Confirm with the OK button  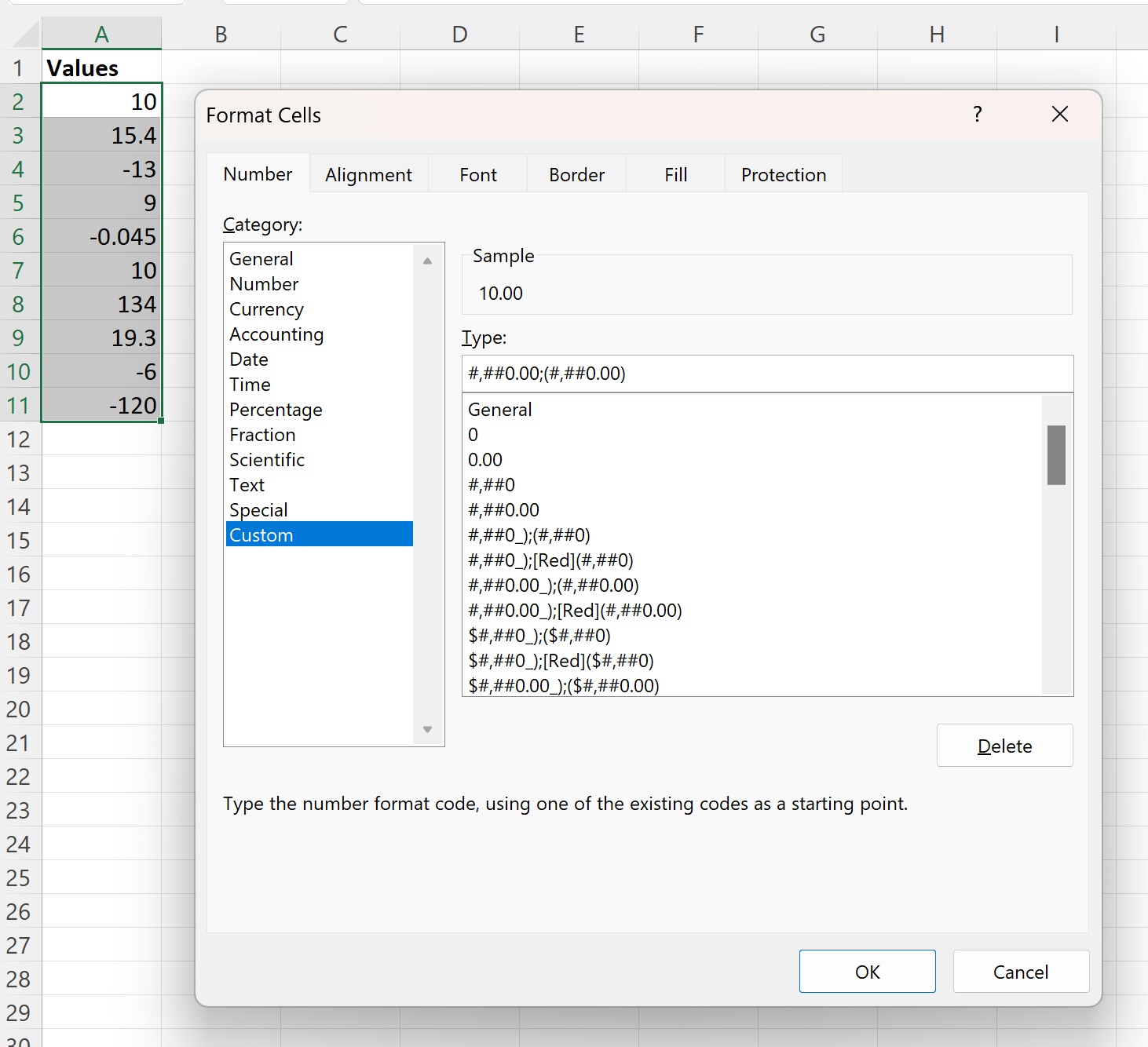867,972
